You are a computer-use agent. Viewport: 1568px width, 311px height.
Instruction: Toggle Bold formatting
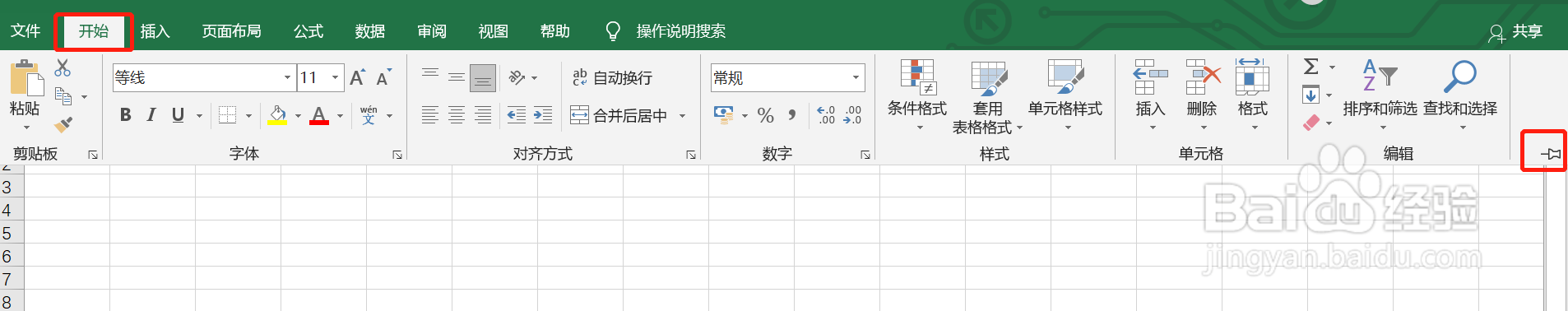click(x=125, y=115)
